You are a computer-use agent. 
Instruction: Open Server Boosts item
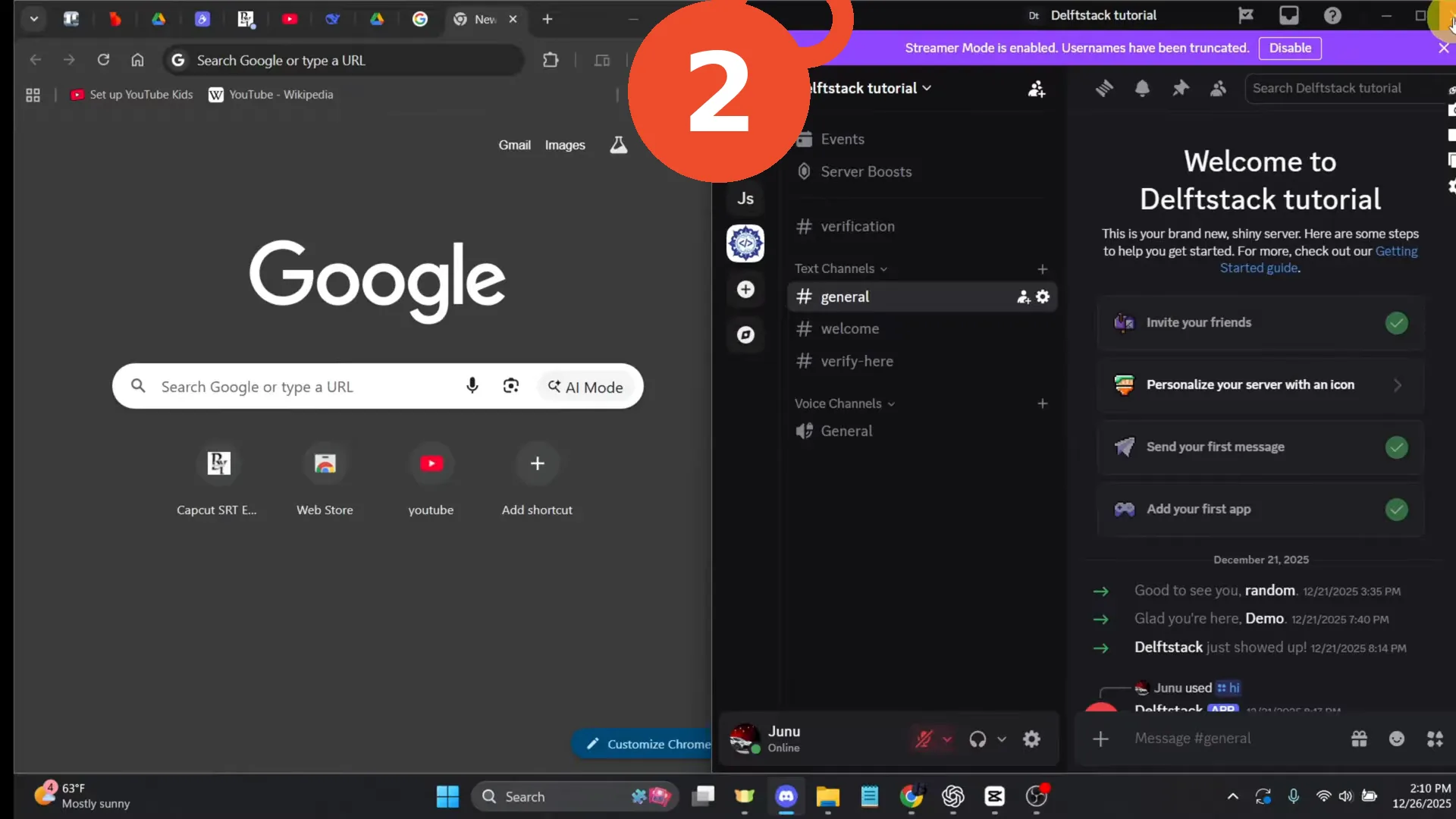[x=921, y=172]
